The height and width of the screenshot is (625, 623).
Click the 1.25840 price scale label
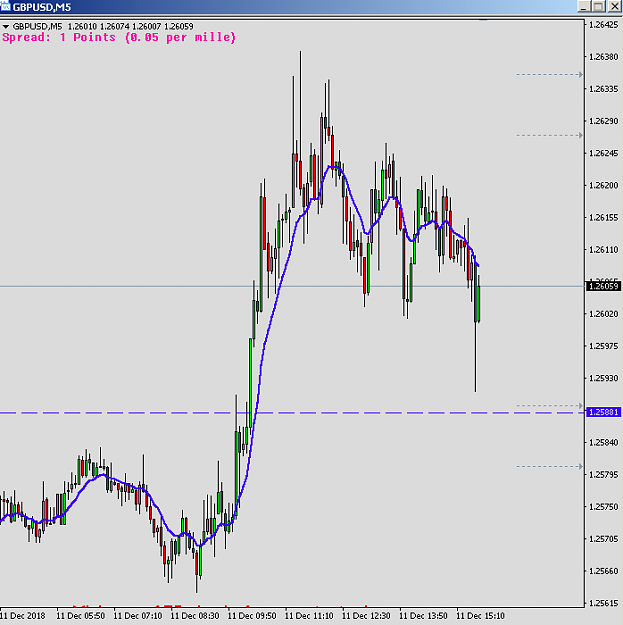(x=603, y=442)
